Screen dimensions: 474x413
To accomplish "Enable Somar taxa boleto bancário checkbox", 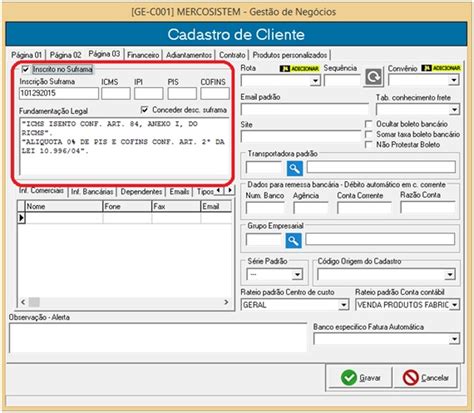I will [369, 134].
